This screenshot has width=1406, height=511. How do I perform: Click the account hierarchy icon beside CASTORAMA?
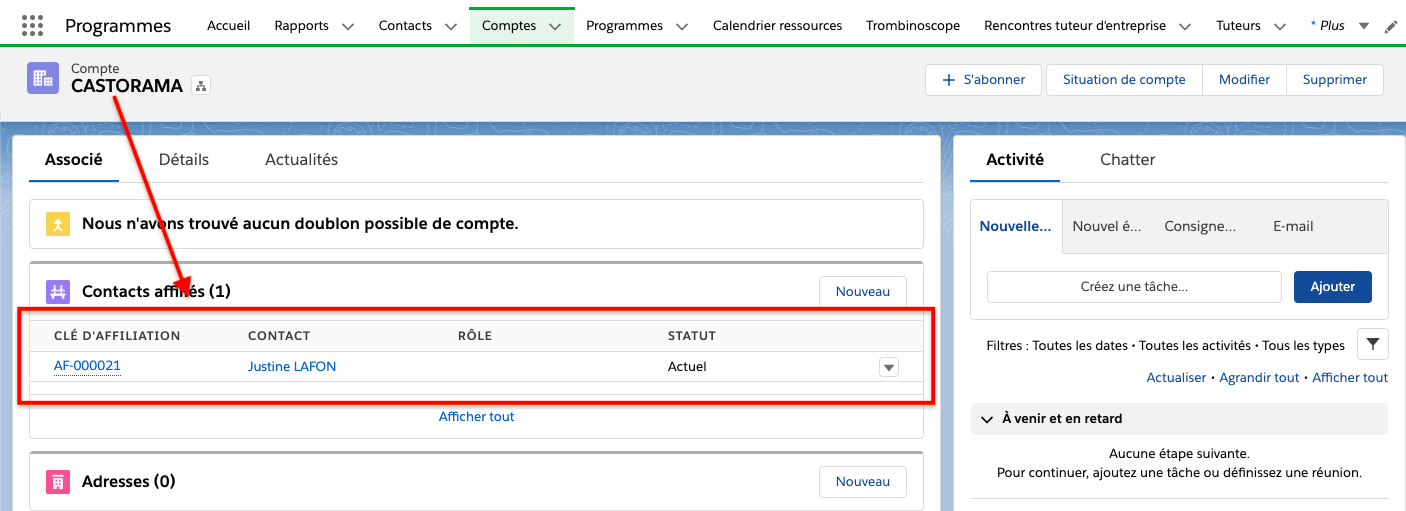point(200,86)
